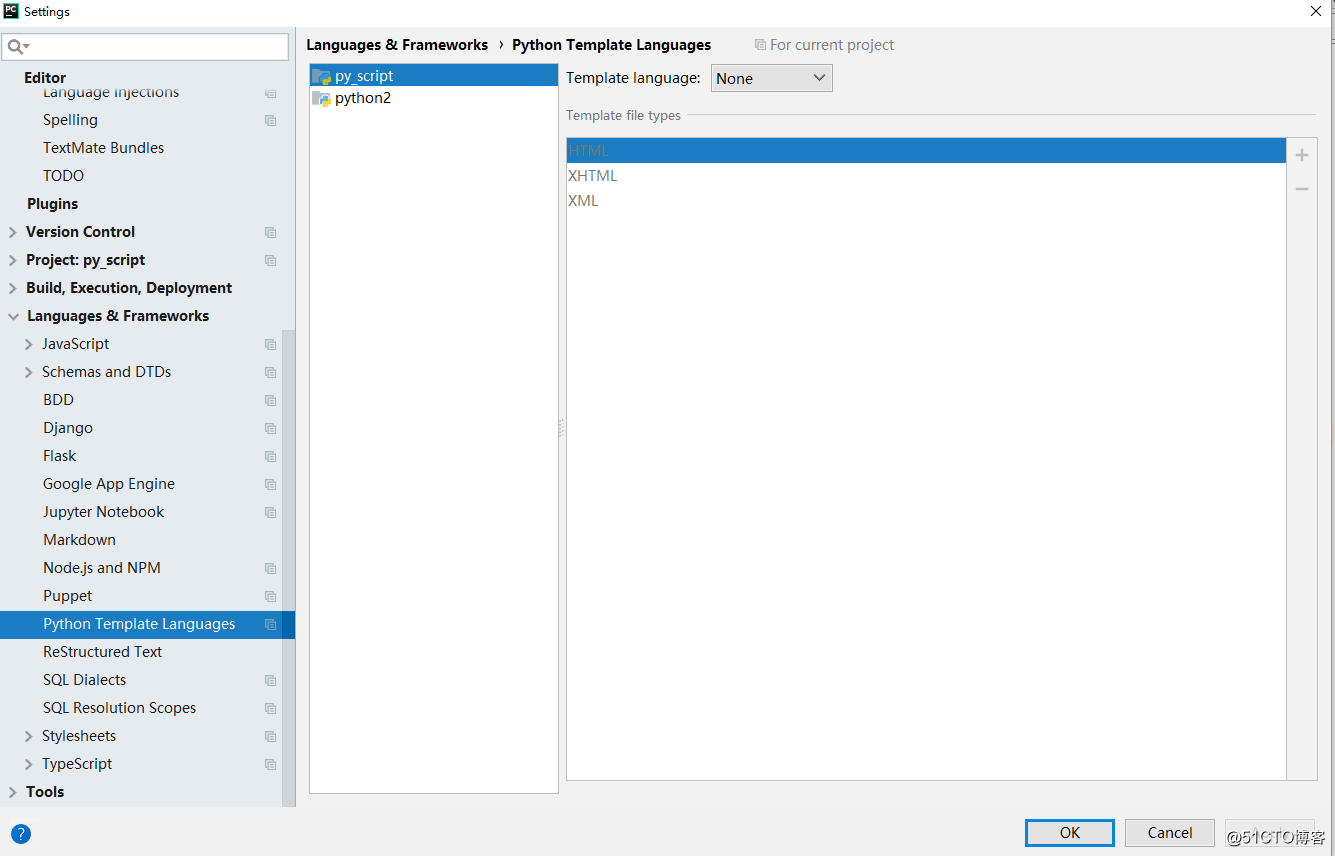Click the minus icon to remove file type

[x=1302, y=189]
